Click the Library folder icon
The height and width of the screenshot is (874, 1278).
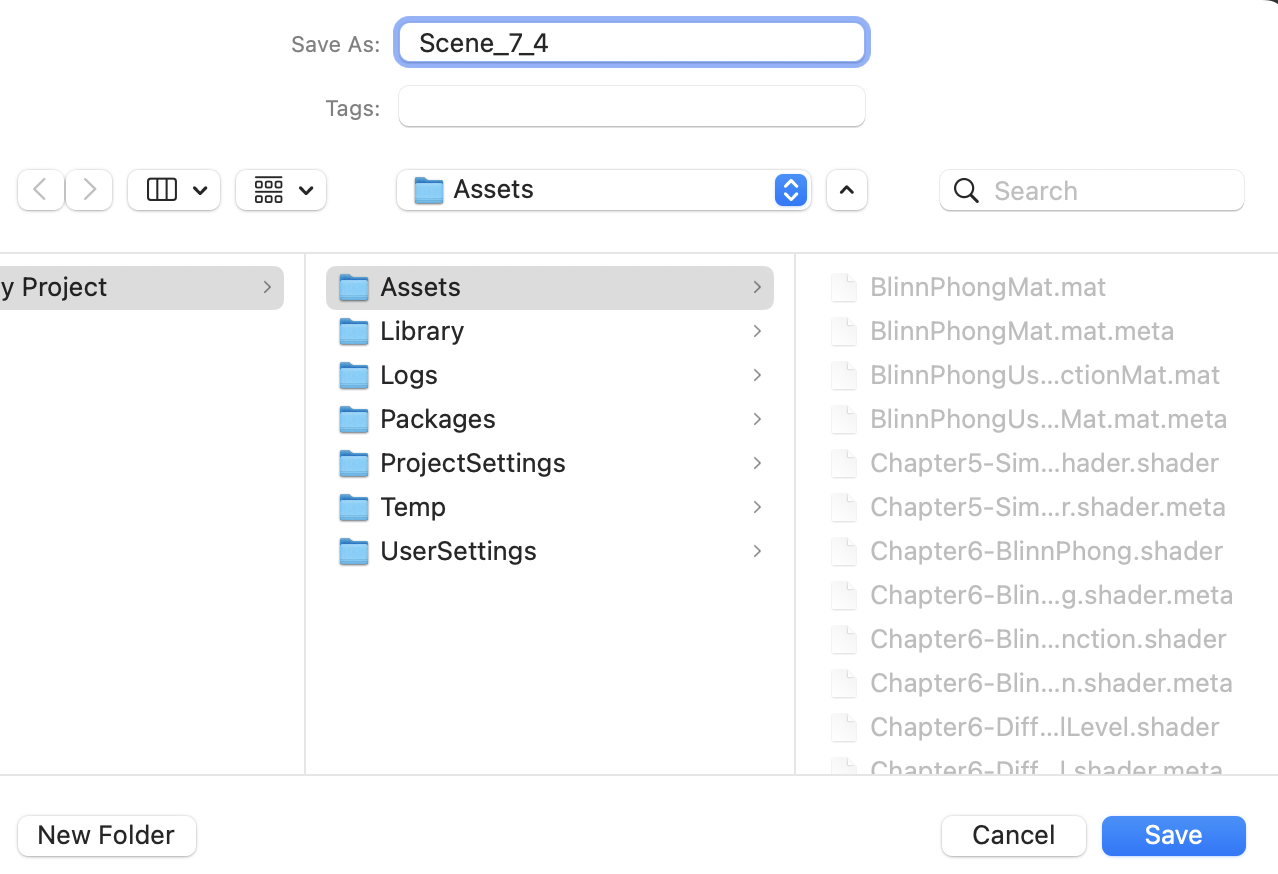point(354,331)
